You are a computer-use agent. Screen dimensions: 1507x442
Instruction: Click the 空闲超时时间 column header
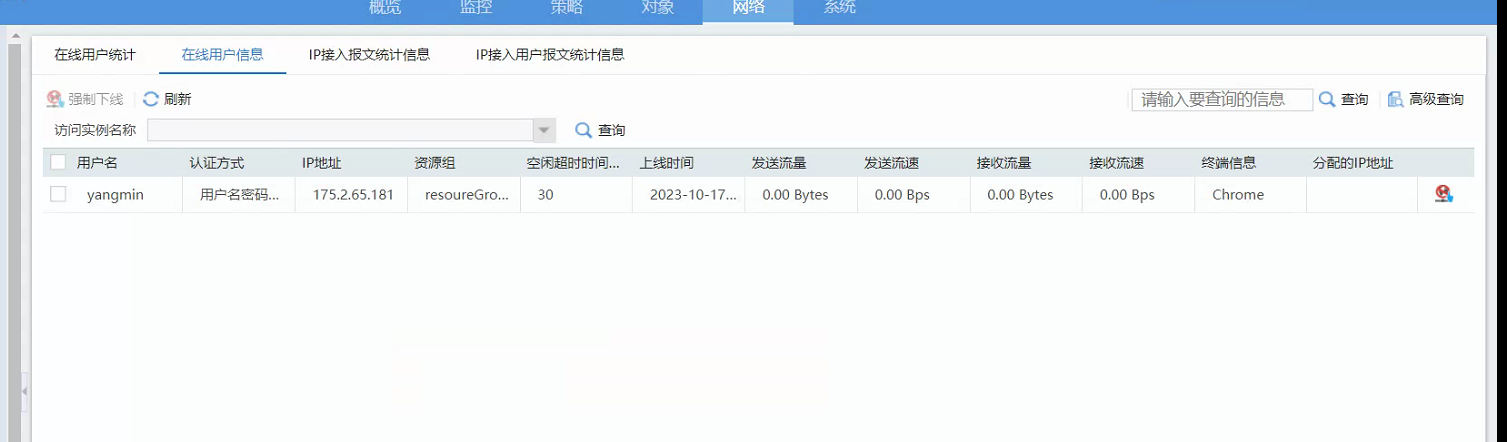(573, 162)
